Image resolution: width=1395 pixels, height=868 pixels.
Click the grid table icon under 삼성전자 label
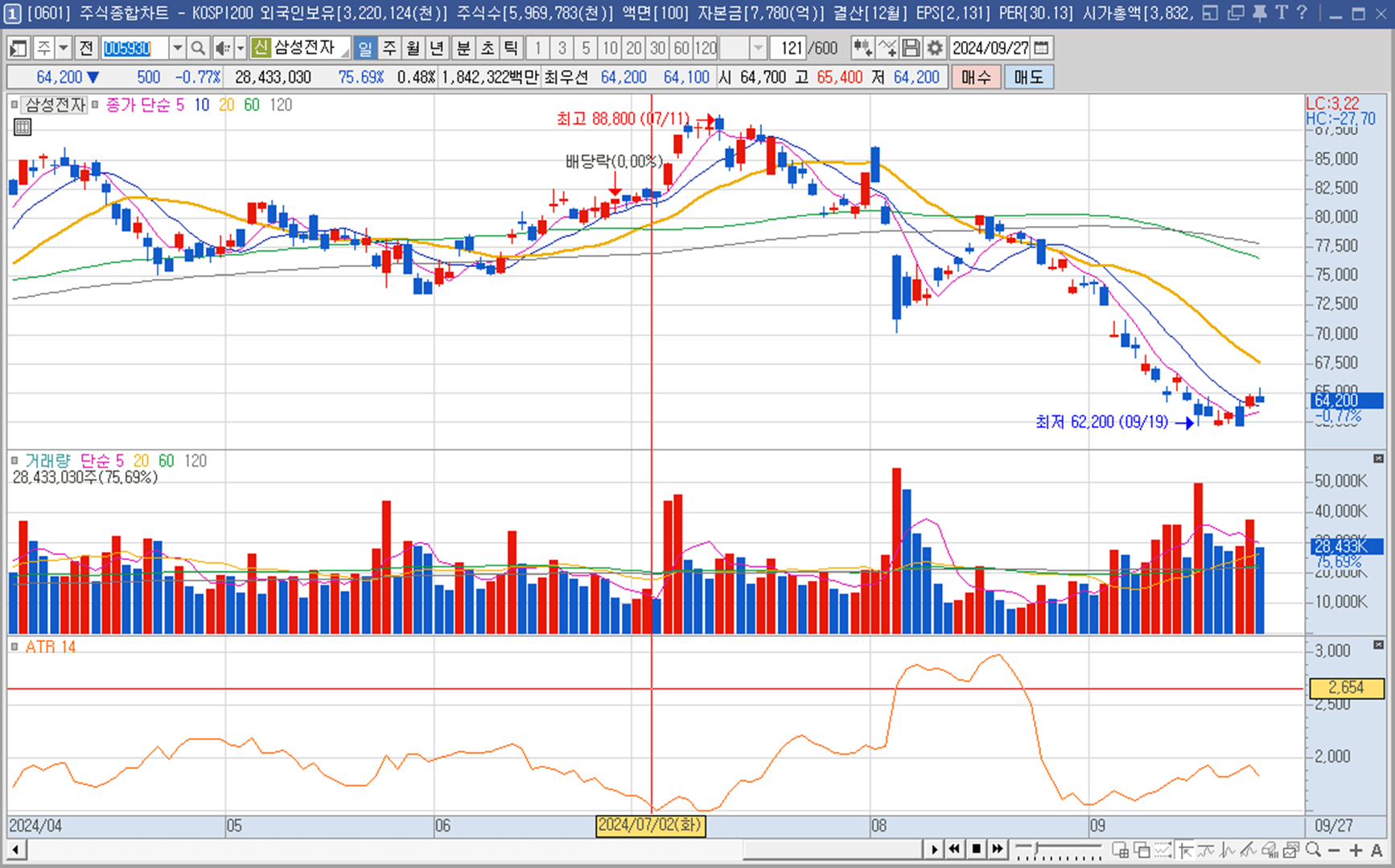23,127
